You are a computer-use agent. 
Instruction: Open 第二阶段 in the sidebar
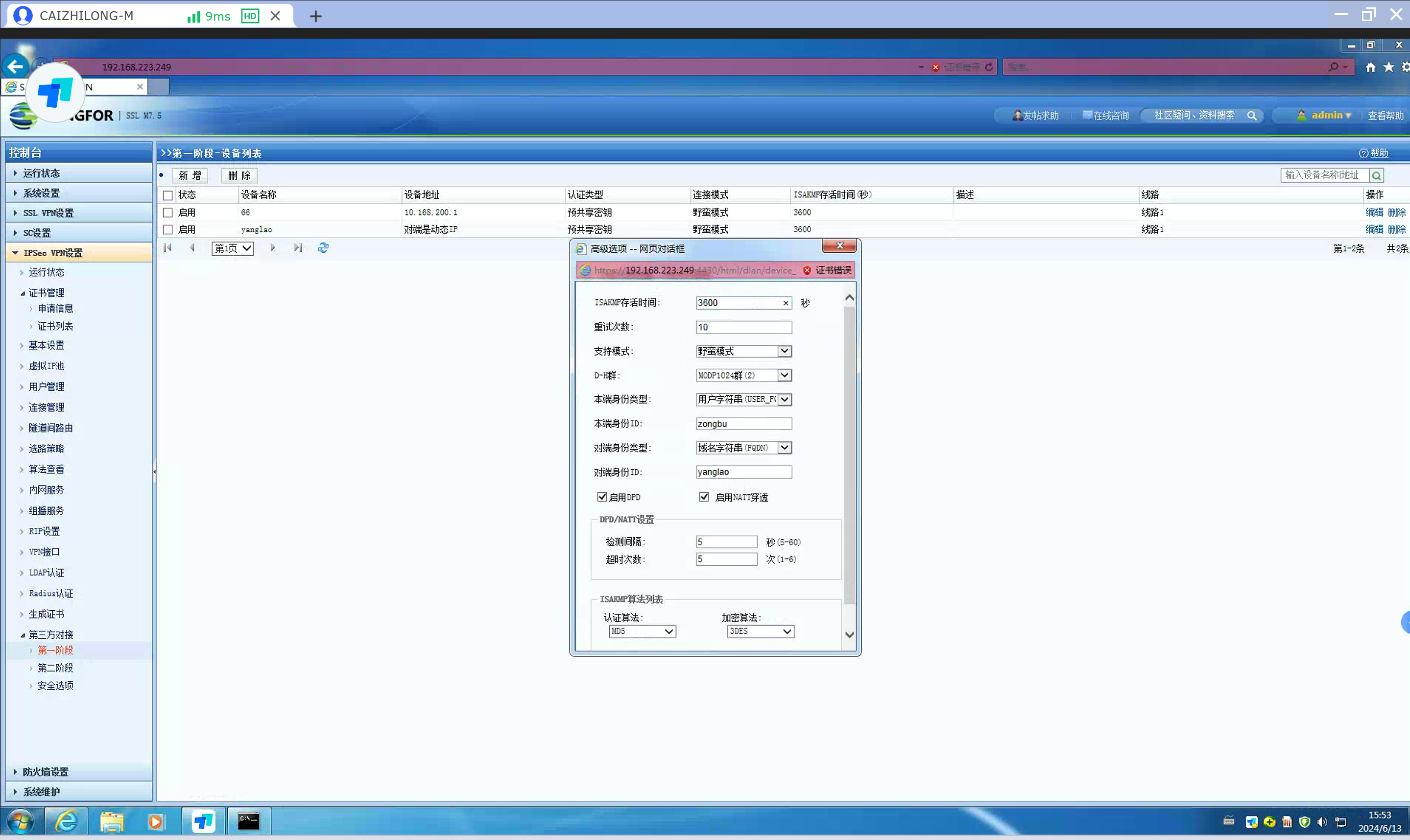tap(55, 668)
